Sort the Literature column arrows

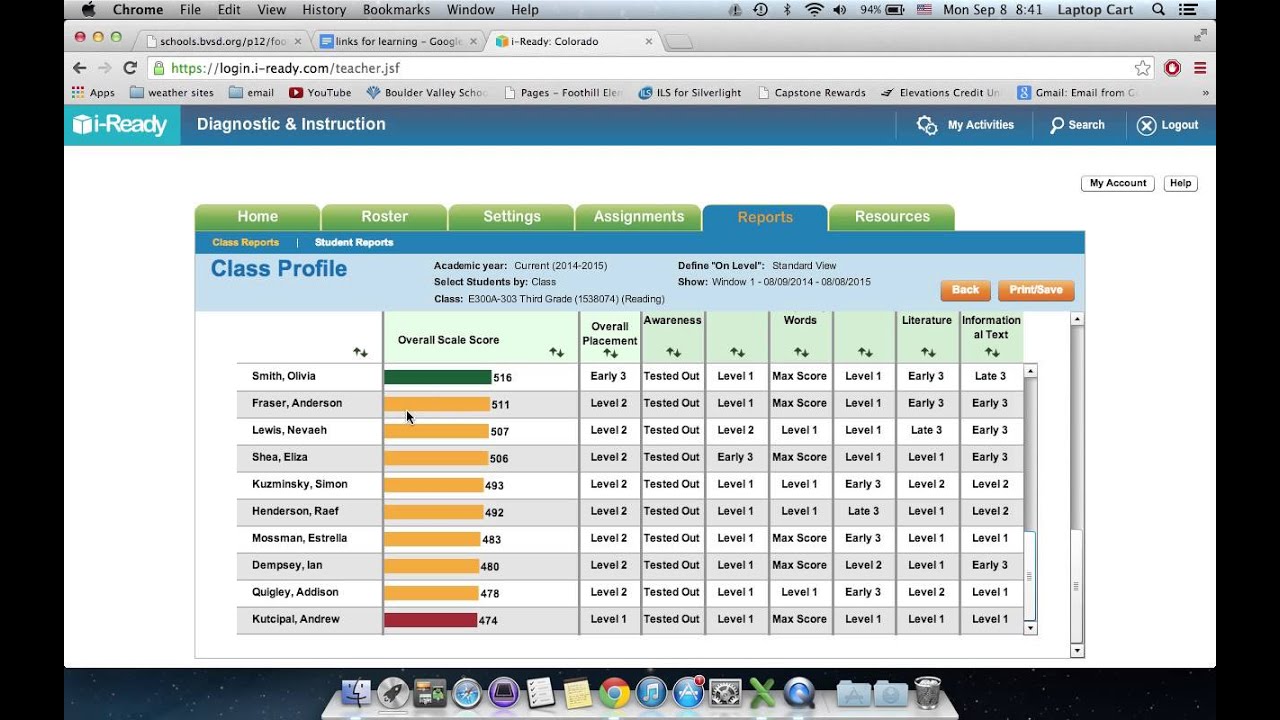928,352
